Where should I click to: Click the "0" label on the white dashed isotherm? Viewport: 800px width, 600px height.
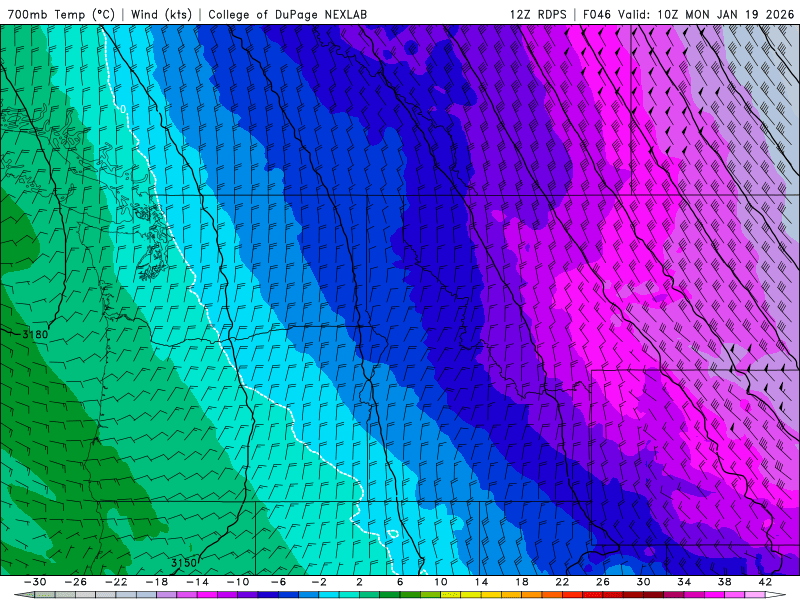pos(123,109)
